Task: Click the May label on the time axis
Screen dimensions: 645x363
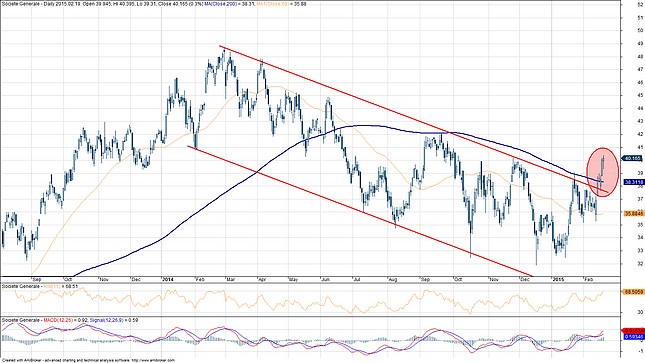Action: (293, 280)
